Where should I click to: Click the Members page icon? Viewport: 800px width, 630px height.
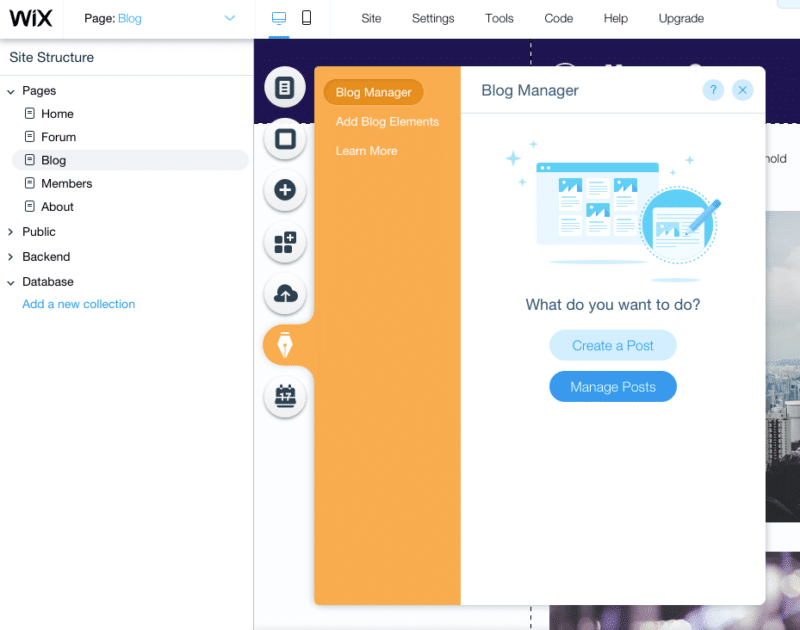[30, 183]
